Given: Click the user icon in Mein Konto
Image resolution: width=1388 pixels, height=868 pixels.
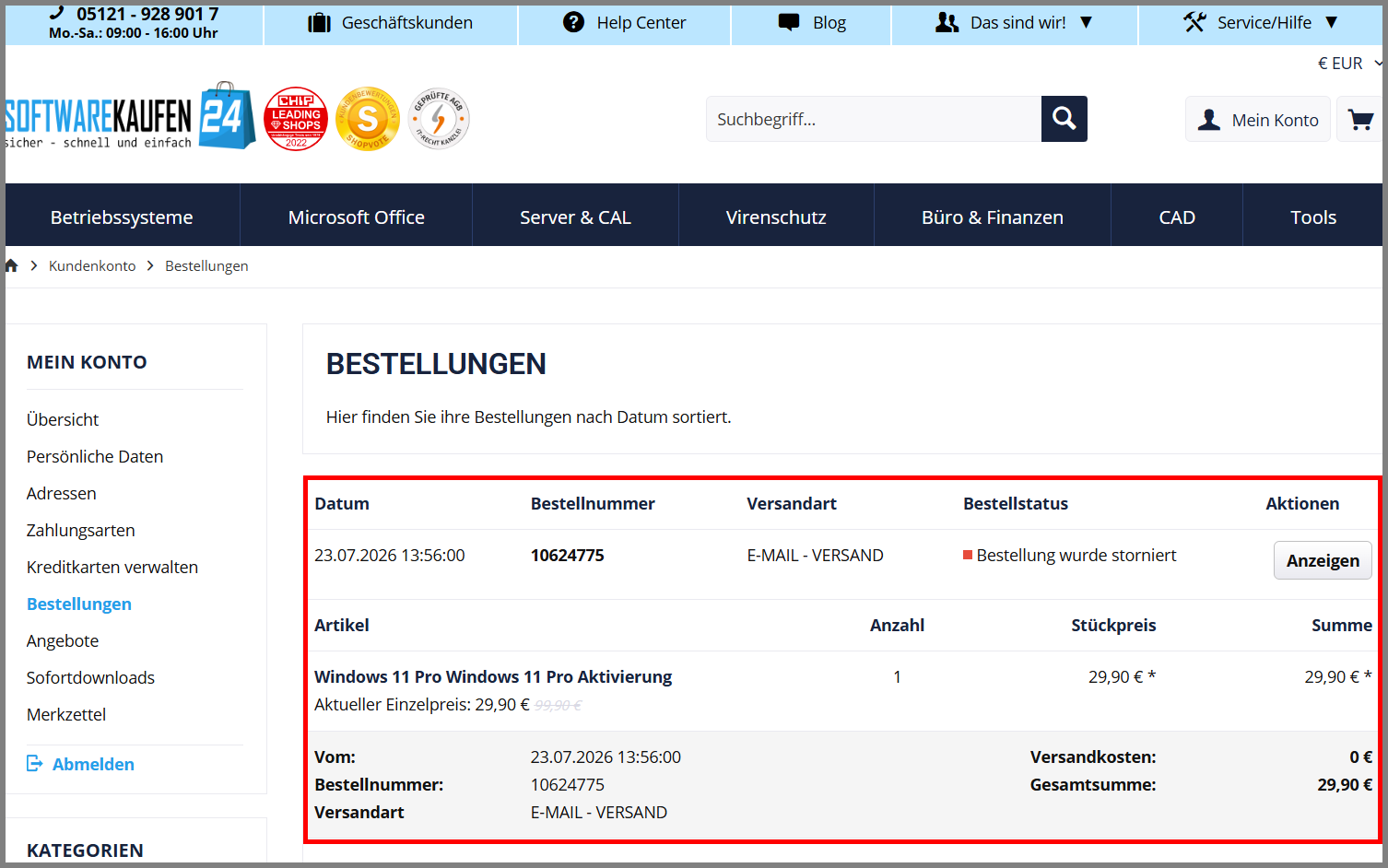Looking at the screenshot, I should pyautogui.click(x=1209, y=120).
